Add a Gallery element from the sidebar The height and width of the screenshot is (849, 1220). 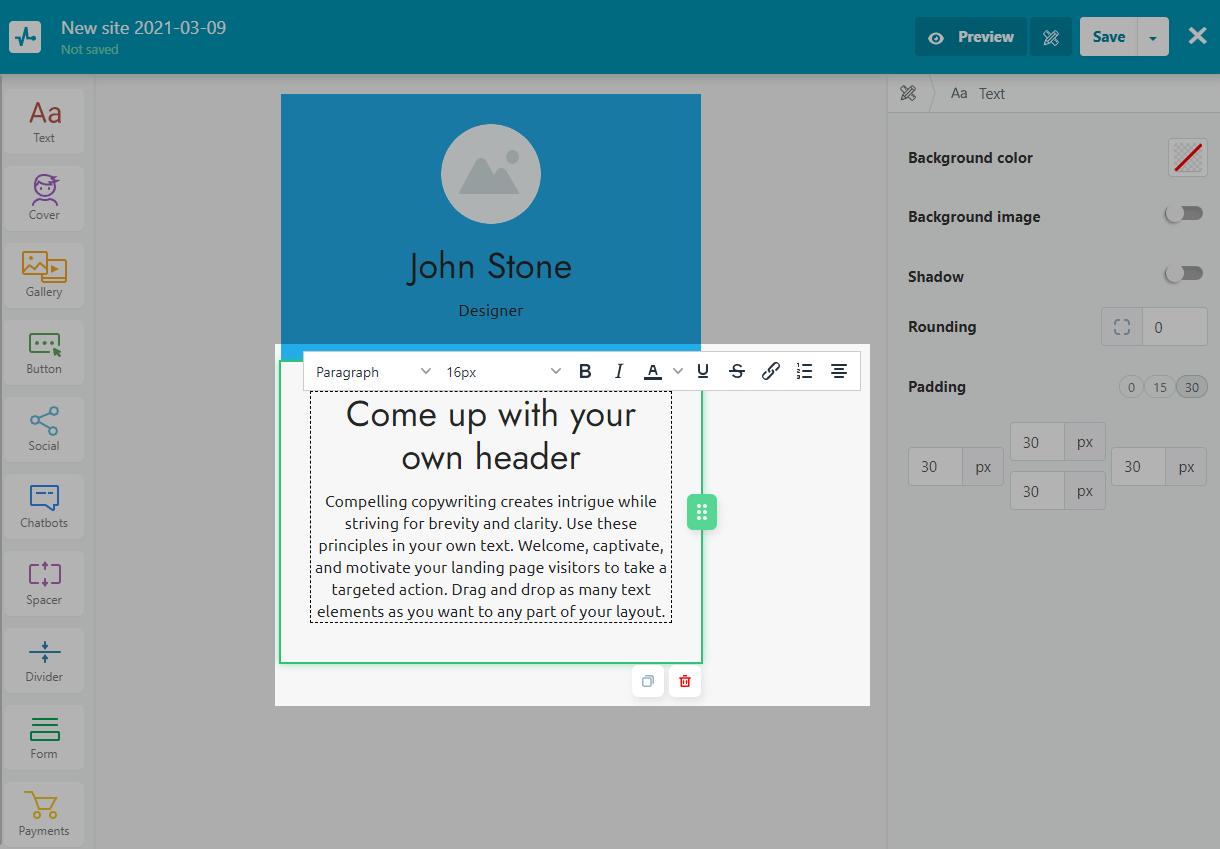click(44, 275)
